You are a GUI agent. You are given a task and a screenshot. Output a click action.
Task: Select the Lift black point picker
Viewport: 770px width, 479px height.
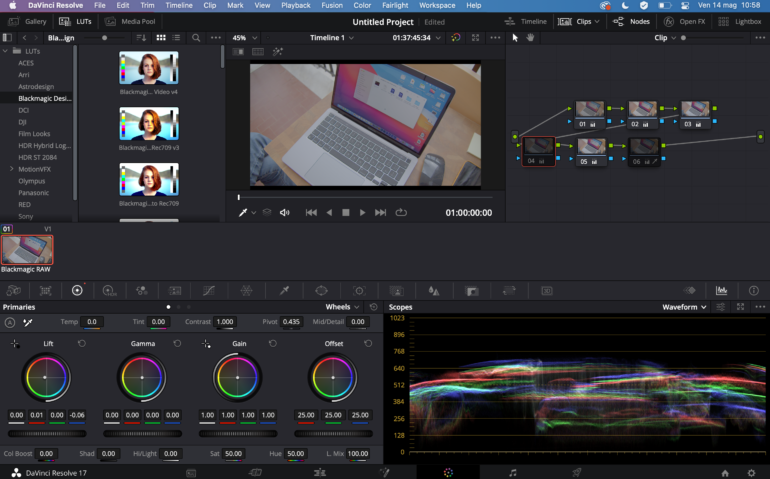(x=15, y=343)
